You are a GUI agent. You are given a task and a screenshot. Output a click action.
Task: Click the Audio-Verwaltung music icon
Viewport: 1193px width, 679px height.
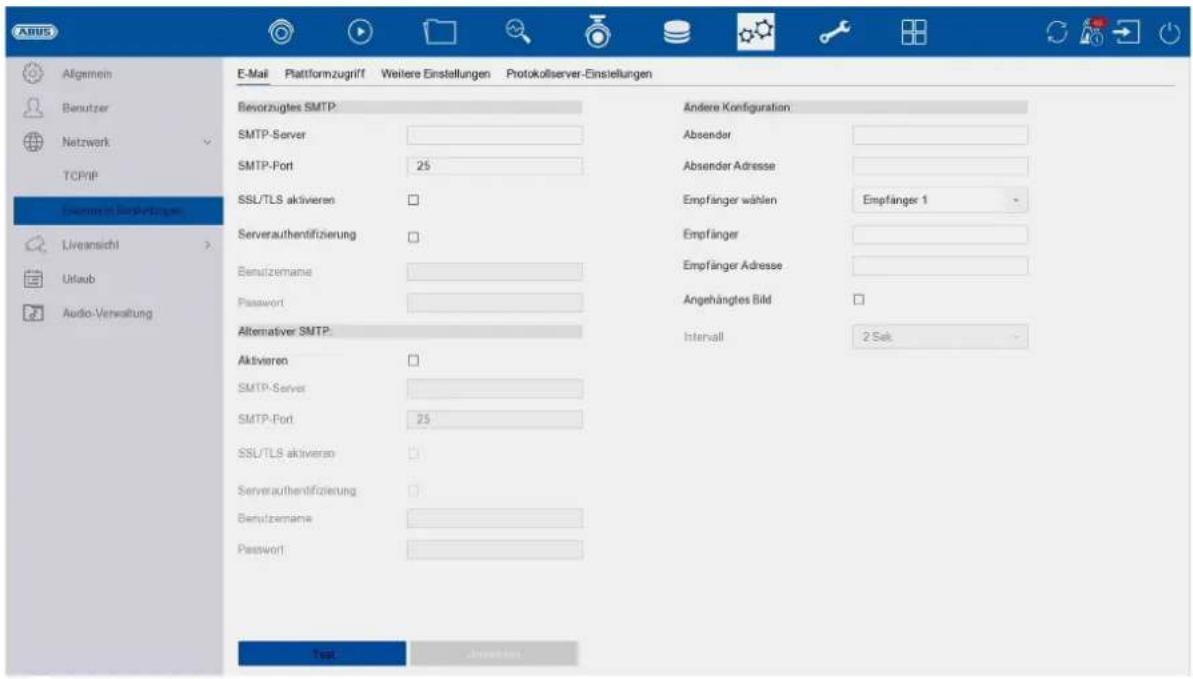pos(33,313)
